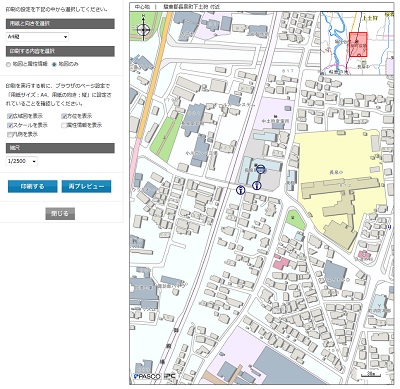Toggle the 広域図を表示 checkbox
Viewport: 400px width, 389px height.
pyautogui.click(x=10, y=116)
